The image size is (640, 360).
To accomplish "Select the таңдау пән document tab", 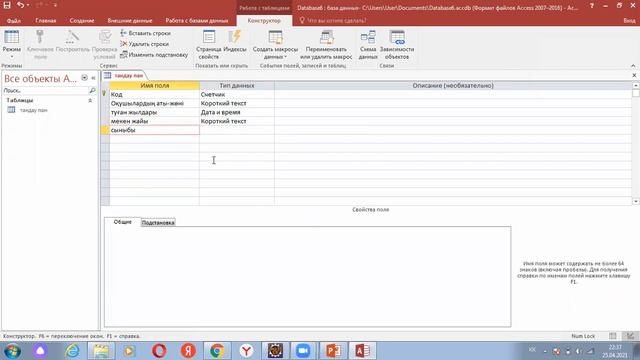I will (x=124, y=76).
